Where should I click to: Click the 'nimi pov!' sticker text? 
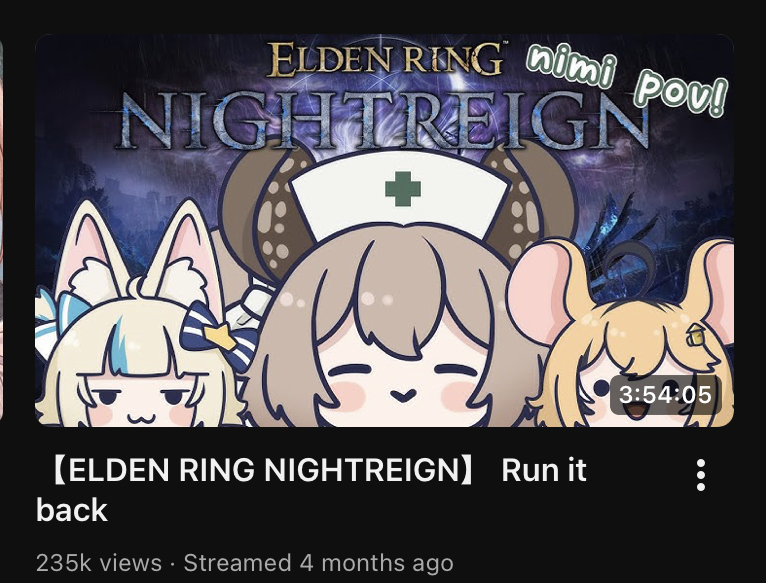coord(627,78)
